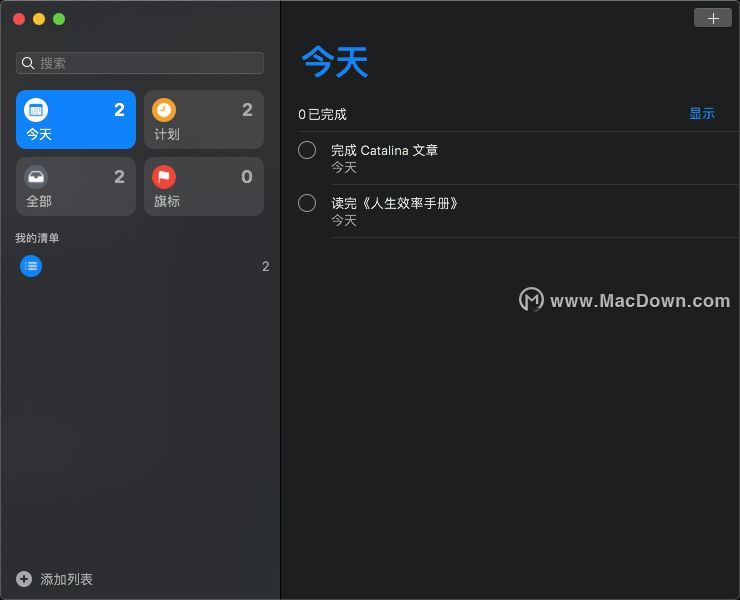Select the reminder text 读完《人生效率手册》
Screen dimensions: 740x600
pyautogui.click(x=395, y=203)
